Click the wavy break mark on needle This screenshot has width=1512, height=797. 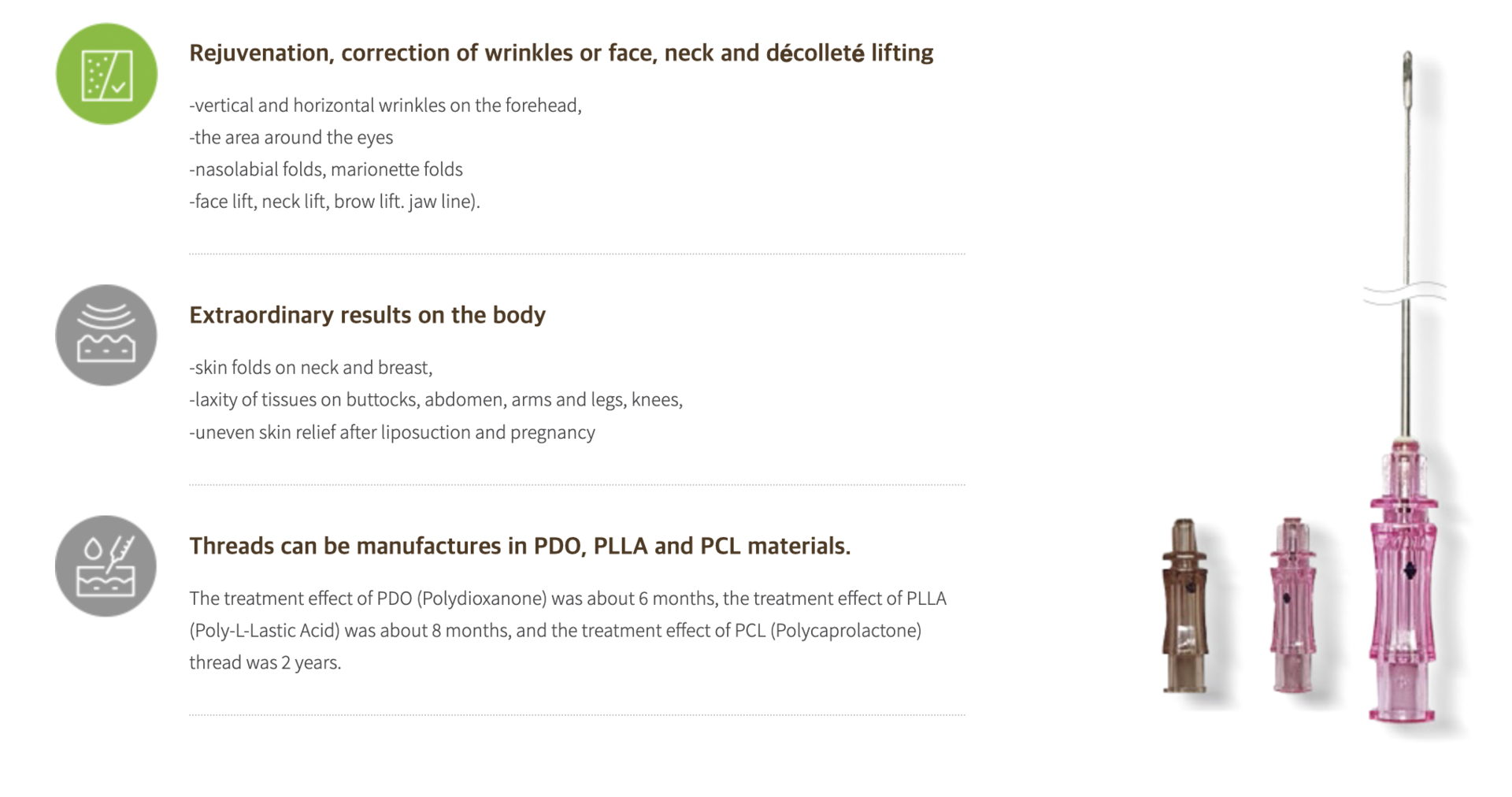(1405, 293)
